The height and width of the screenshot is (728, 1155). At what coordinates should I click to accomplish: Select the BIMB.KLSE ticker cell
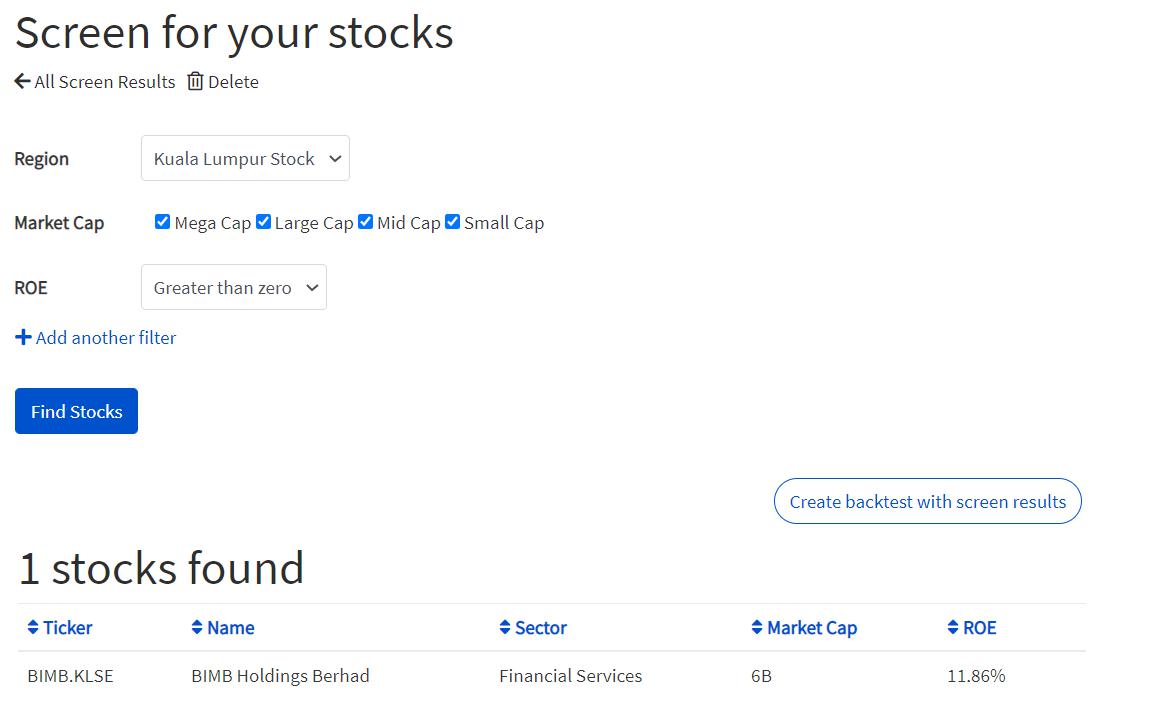coord(70,676)
